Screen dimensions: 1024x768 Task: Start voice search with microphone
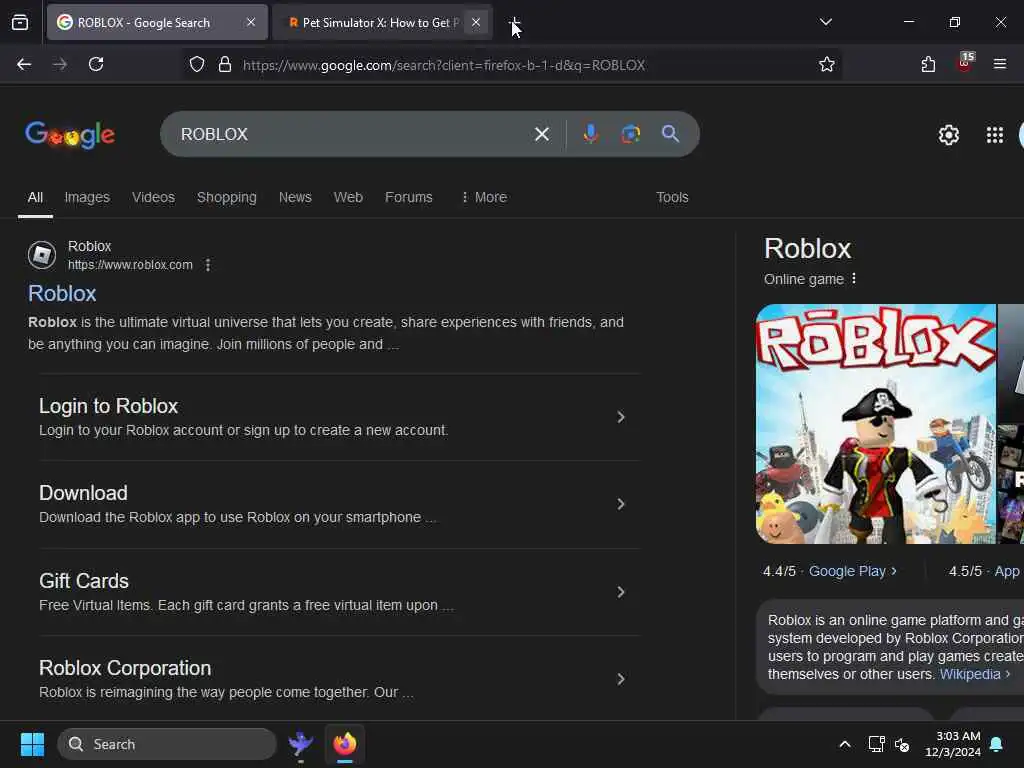(590, 134)
